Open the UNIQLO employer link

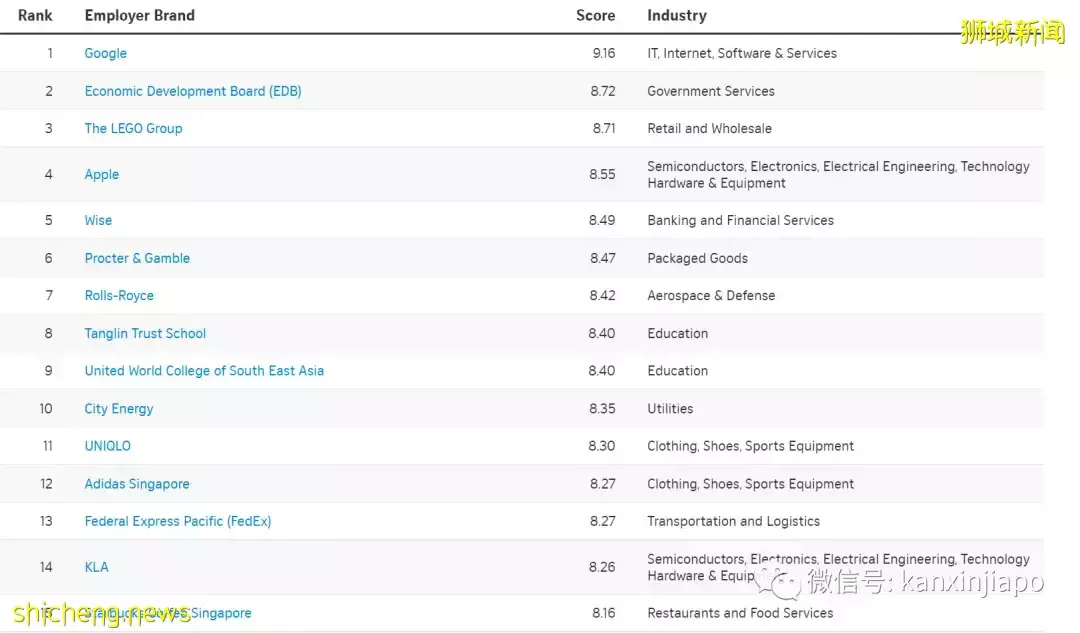[x=107, y=446]
